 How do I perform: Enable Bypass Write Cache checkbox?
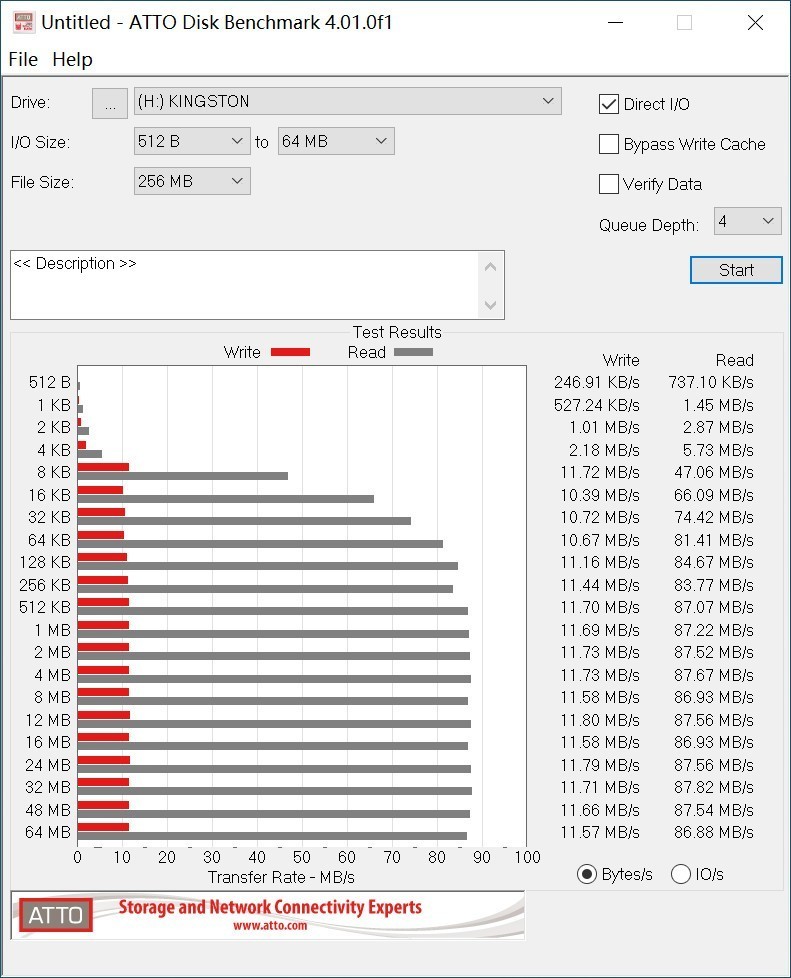pos(609,144)
